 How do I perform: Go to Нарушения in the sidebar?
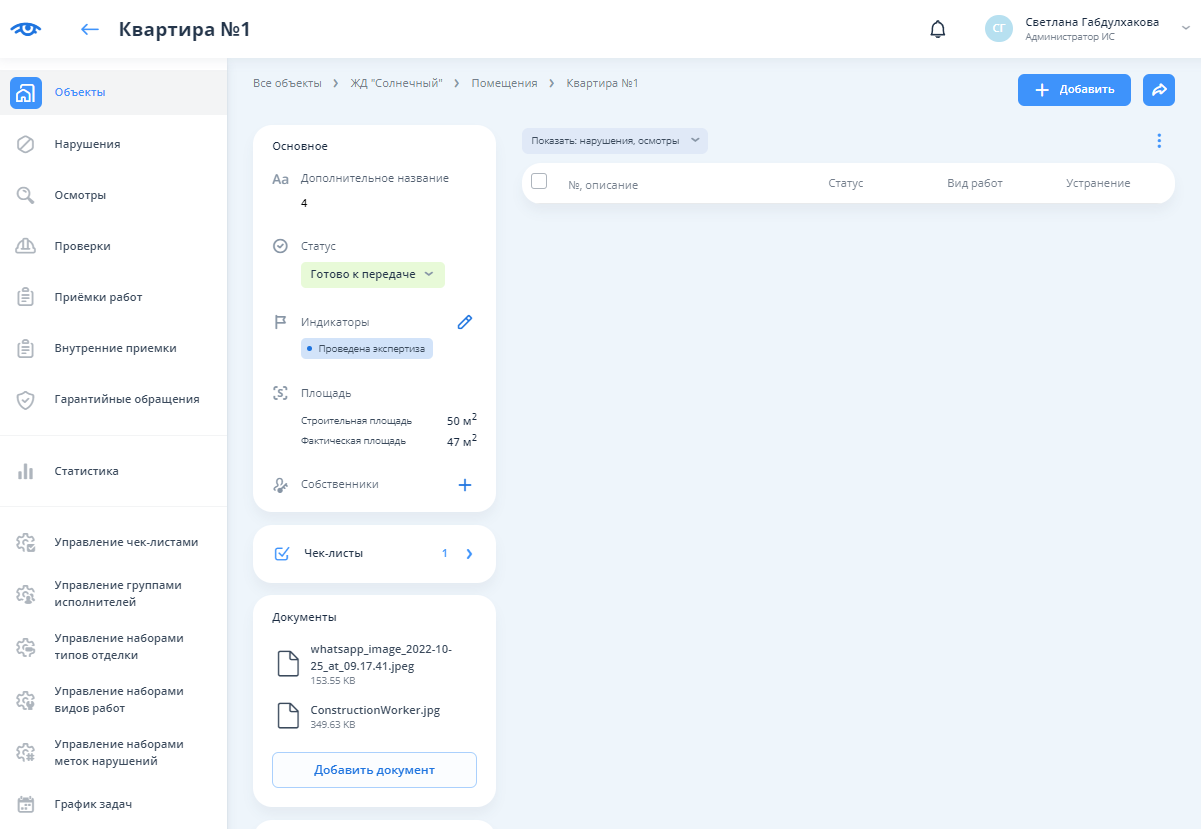pos(87,144)
